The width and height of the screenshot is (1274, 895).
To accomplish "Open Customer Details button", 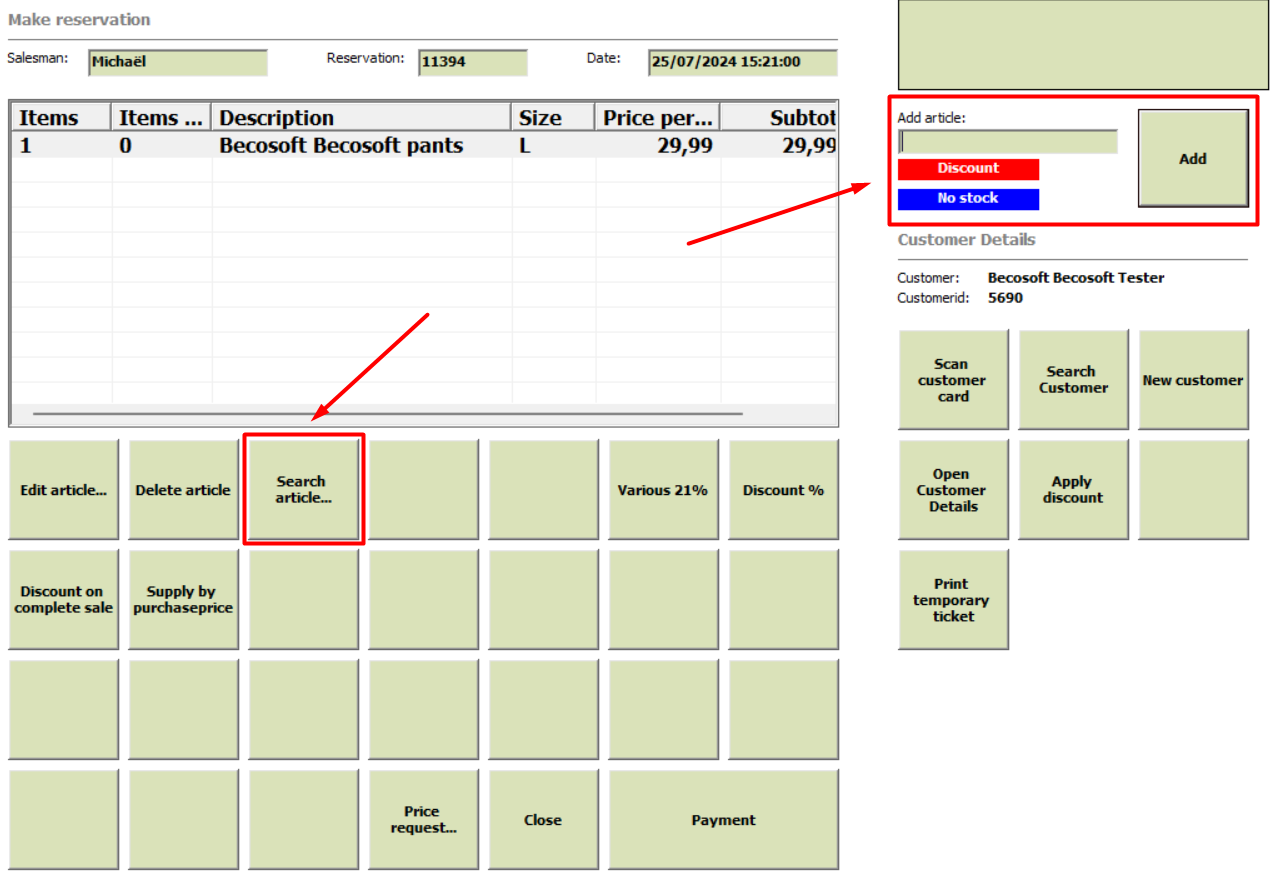I will [954, 490].
